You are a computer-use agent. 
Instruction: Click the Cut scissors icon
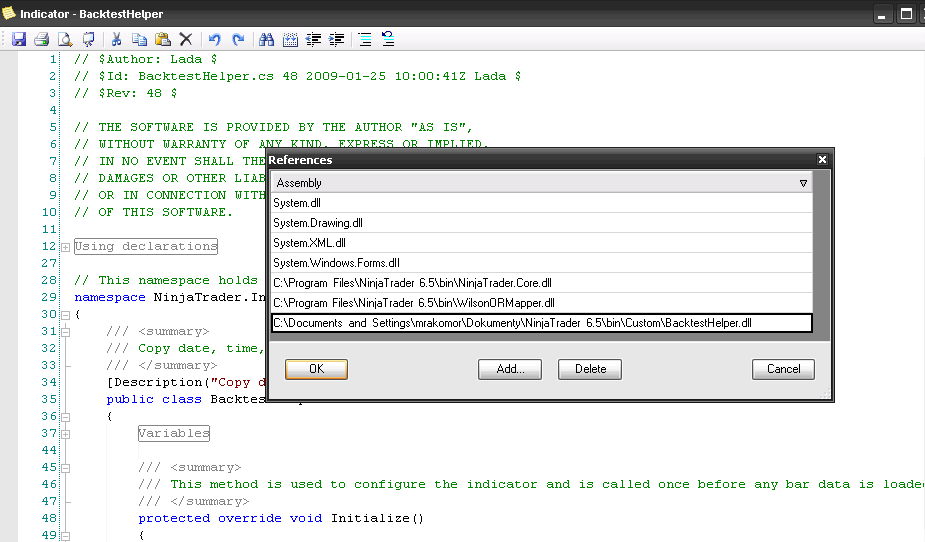pyautogui.click(x=116, y=40)
